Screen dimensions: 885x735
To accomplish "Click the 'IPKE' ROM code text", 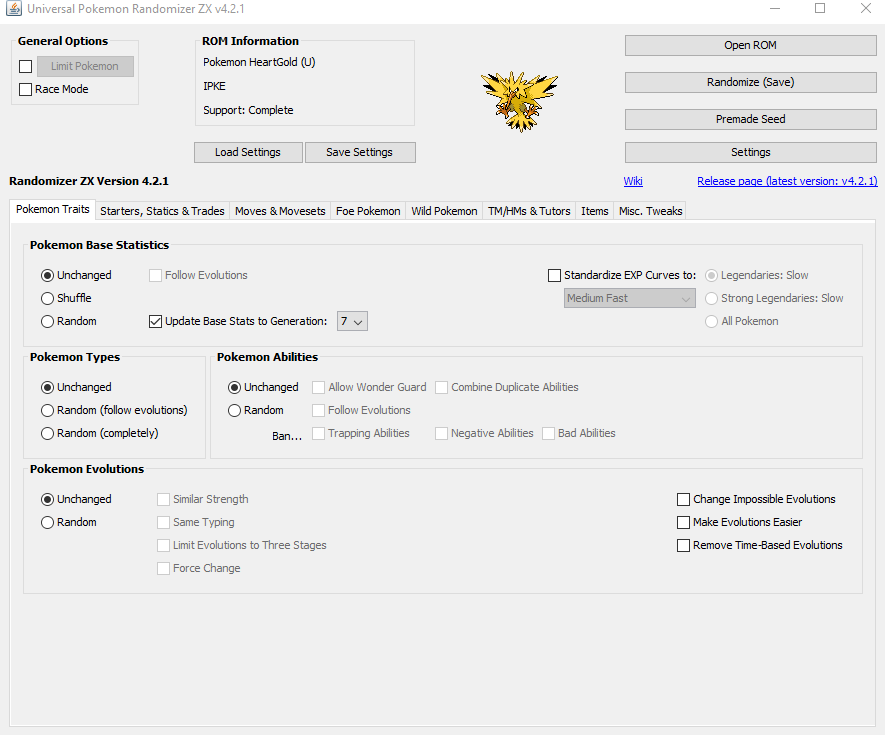I will [214, 86].
